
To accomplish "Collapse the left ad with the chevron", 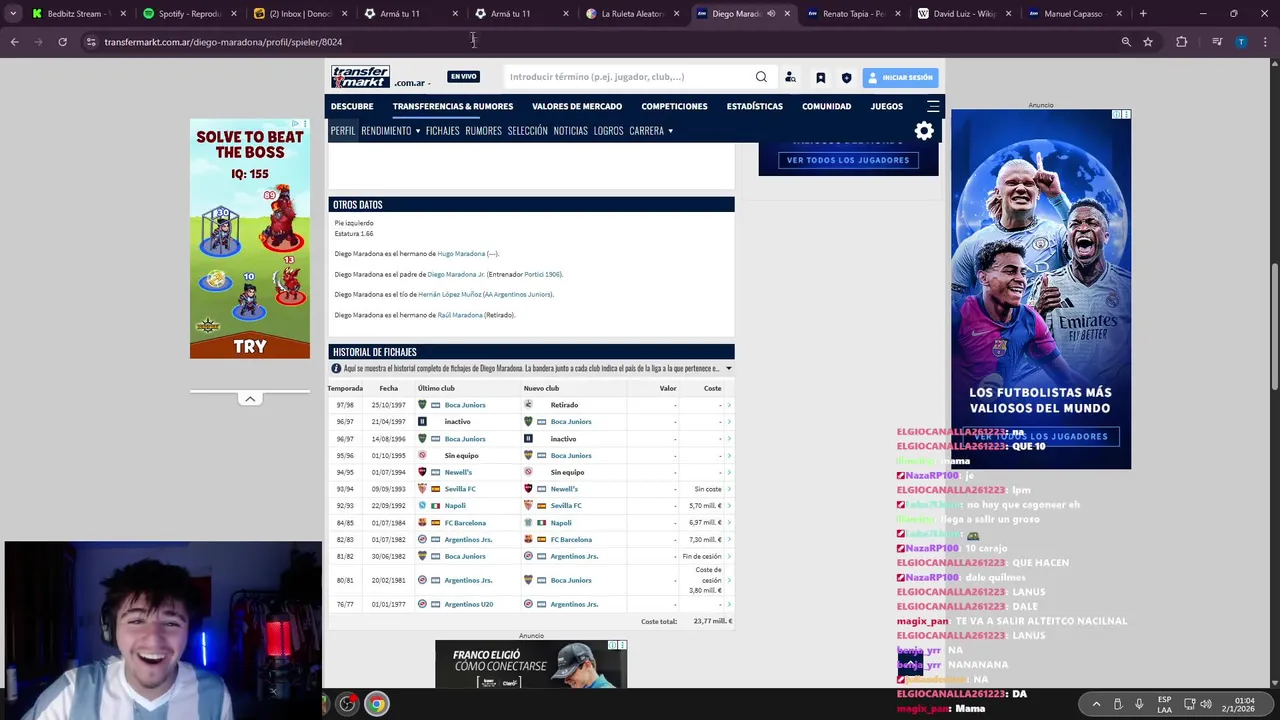I will pyautogui.click(x=250, y=399).
